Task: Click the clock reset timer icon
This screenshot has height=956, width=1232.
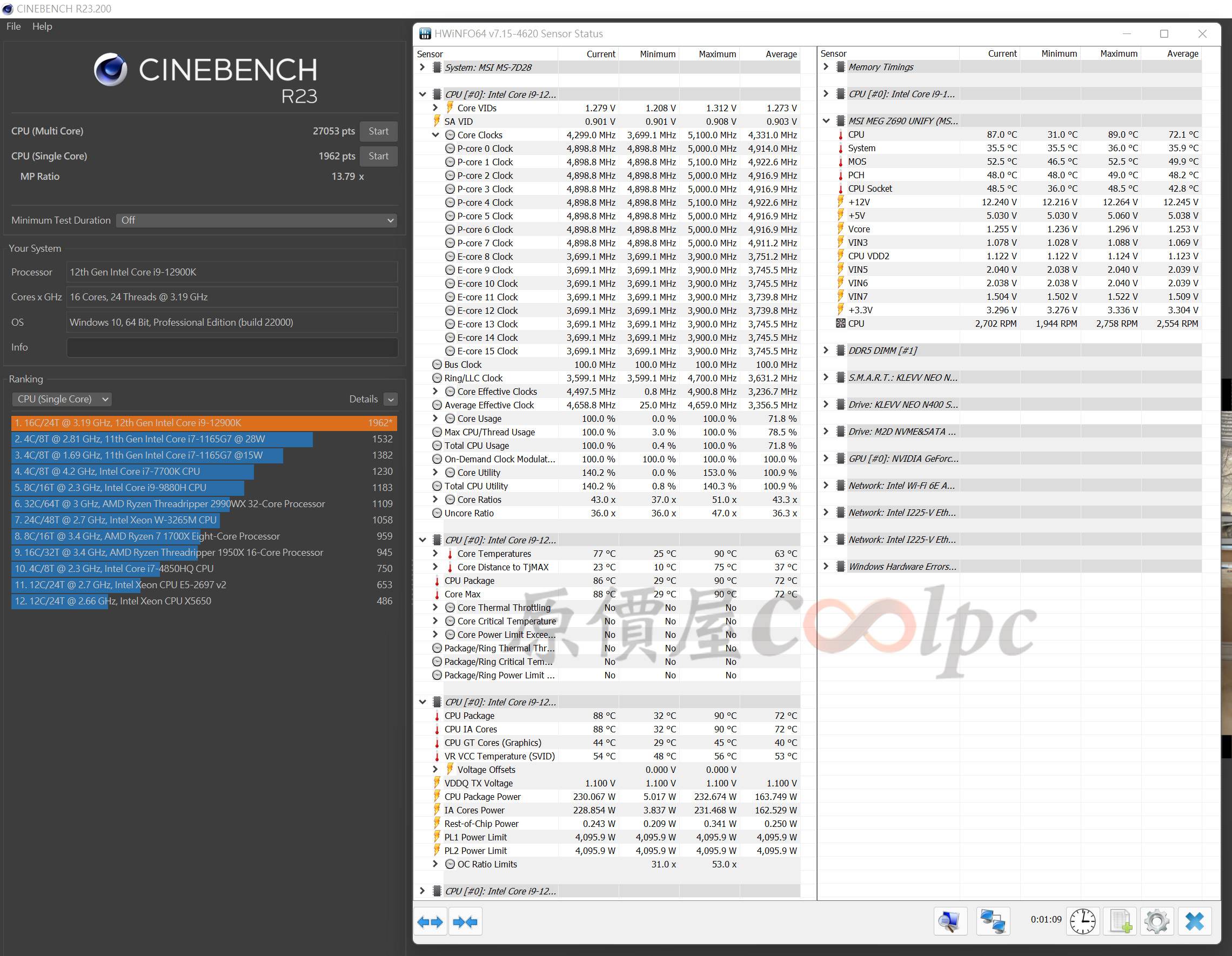Action: click(1082, 921)
